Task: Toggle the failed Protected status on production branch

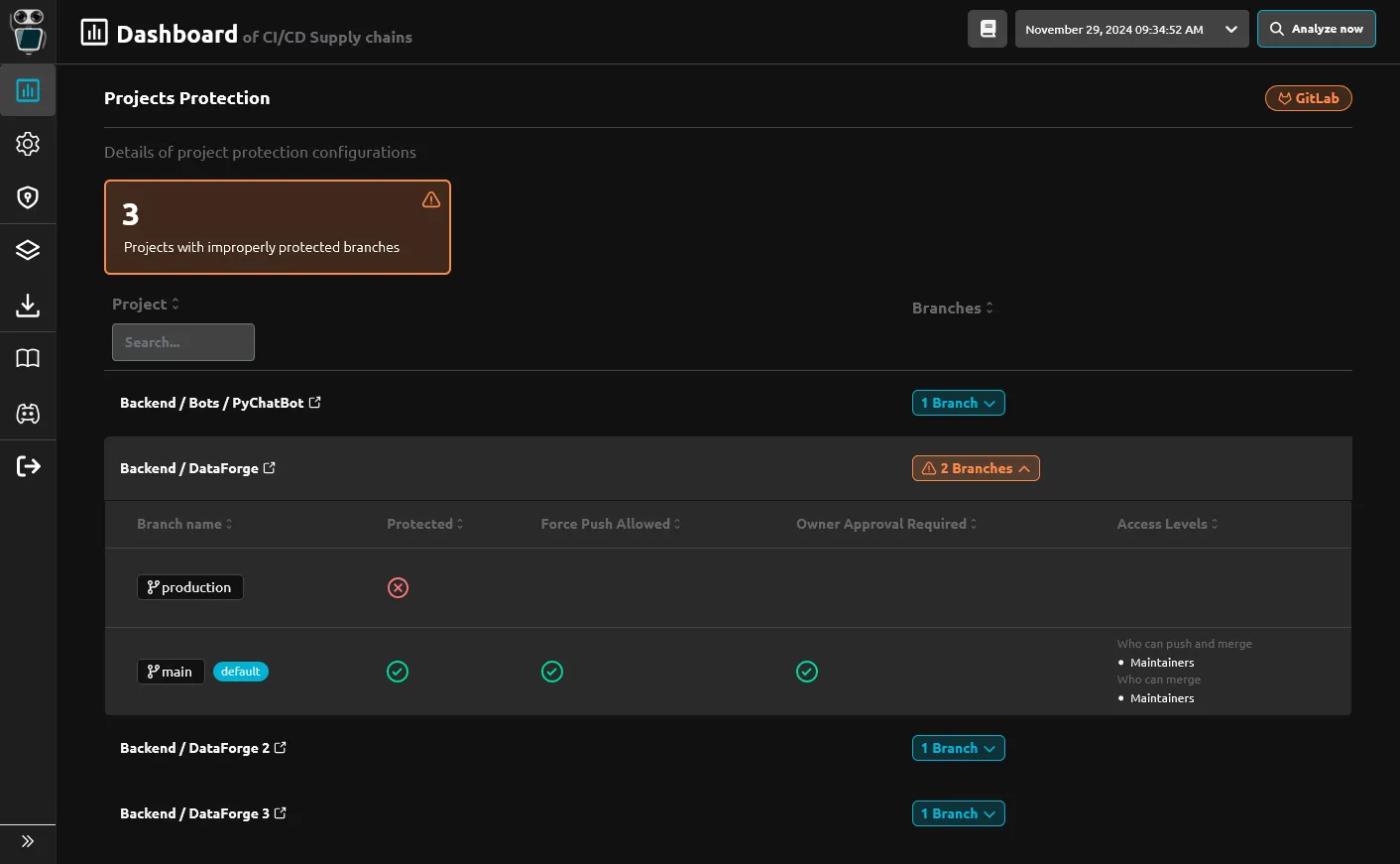Action: coord(398,587)
